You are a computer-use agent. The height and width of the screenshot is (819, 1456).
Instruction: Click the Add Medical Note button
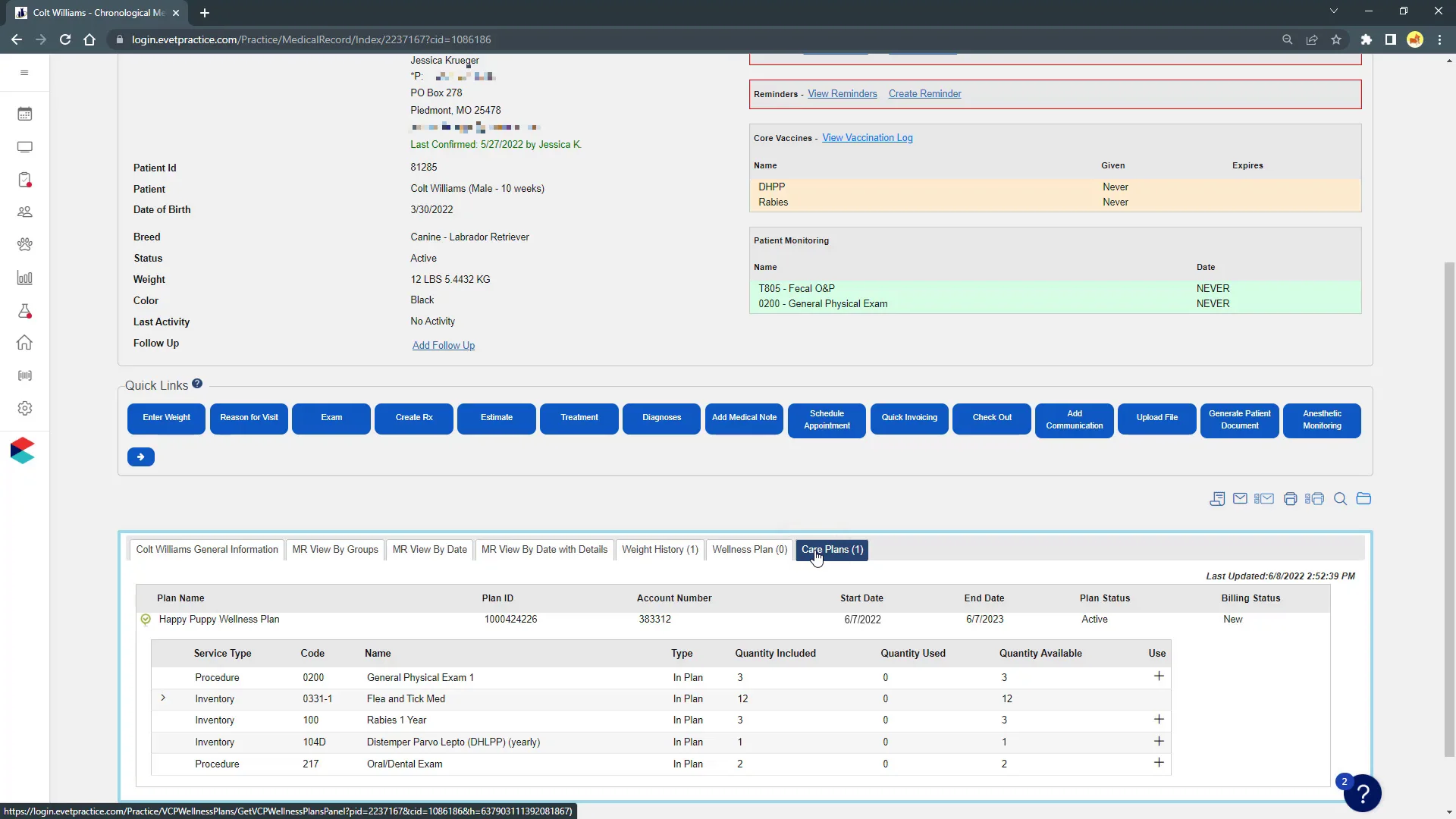click(745, 419)
